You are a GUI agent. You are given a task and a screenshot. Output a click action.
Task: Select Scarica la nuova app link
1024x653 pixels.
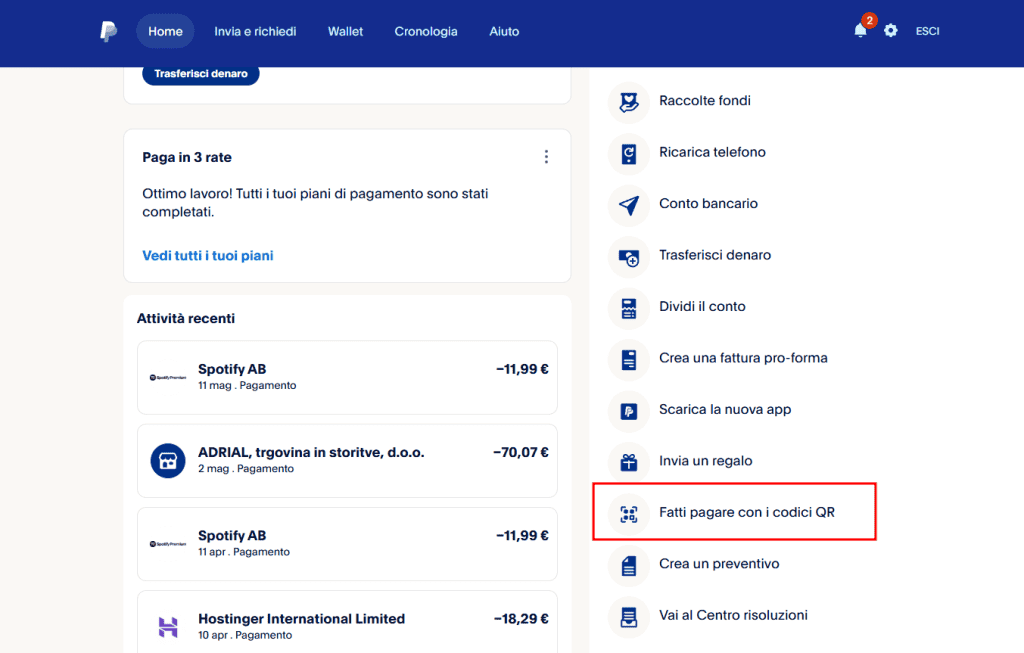[x=725, y=409]
